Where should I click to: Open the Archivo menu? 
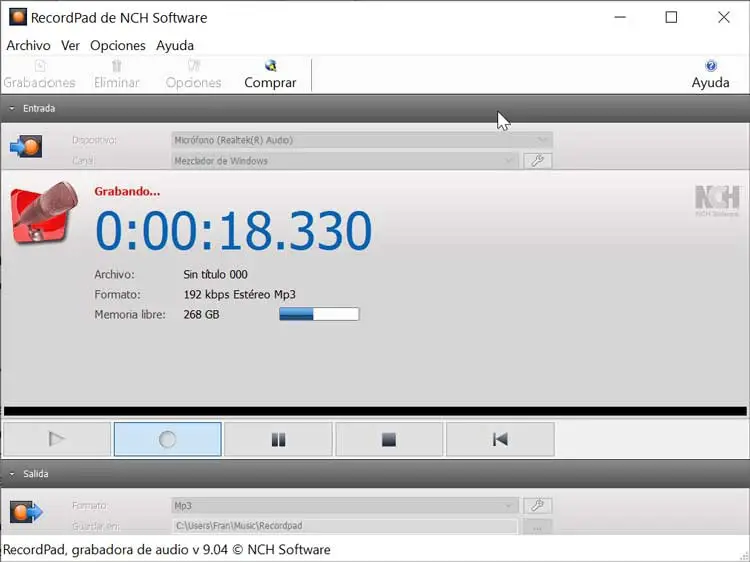point(28,45)
